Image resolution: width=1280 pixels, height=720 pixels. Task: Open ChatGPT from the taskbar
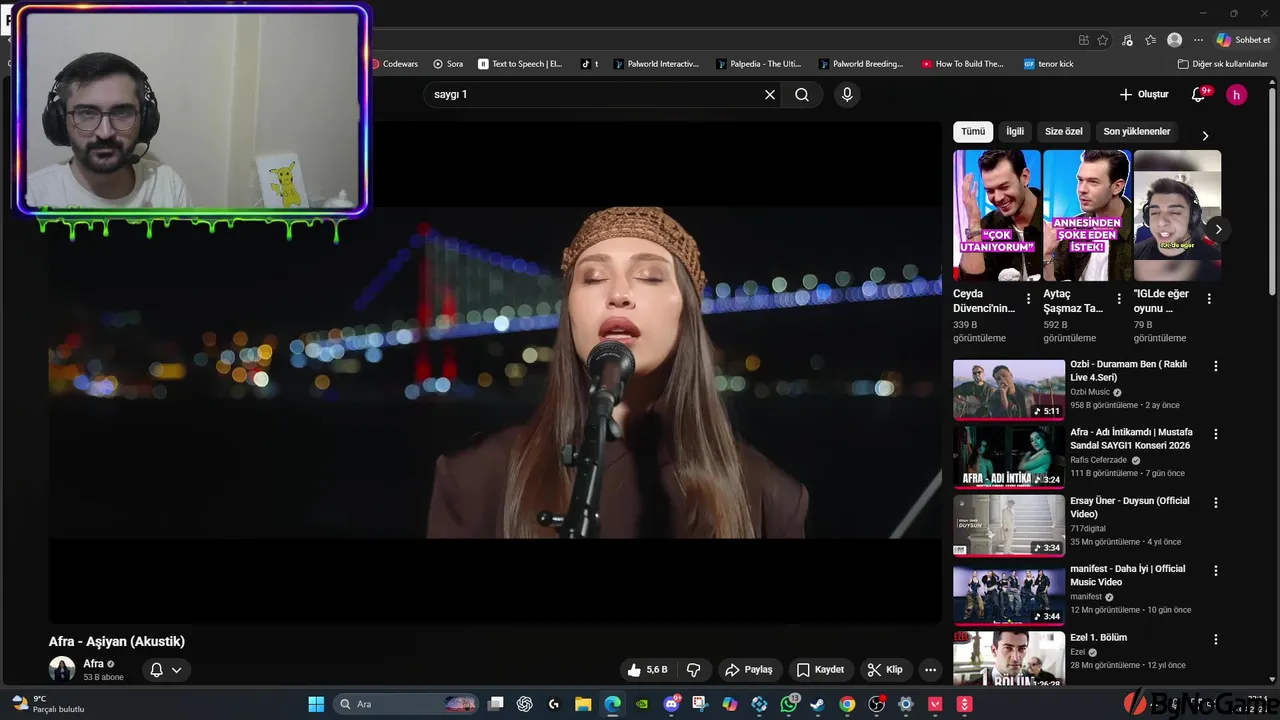coord(525,704)
